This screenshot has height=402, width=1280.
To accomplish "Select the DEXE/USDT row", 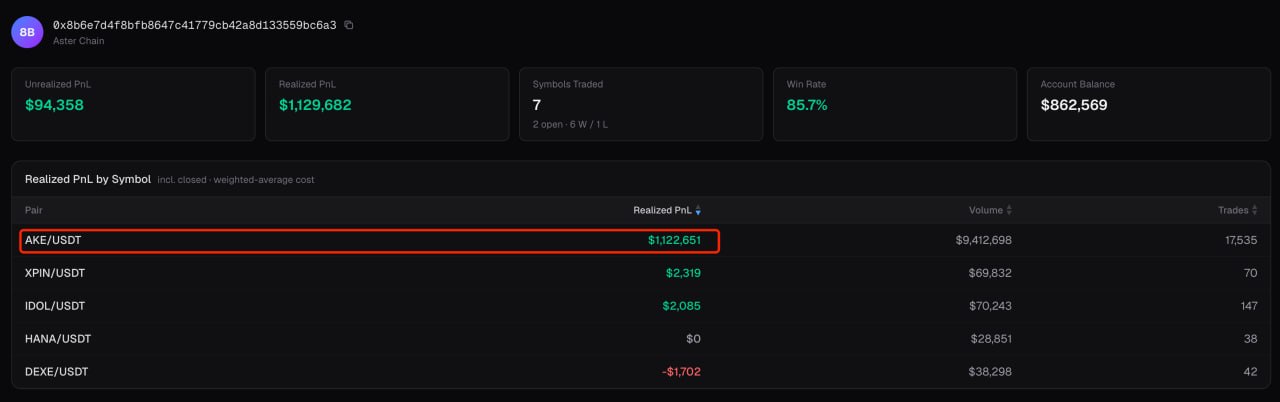I will click(640, 371).
